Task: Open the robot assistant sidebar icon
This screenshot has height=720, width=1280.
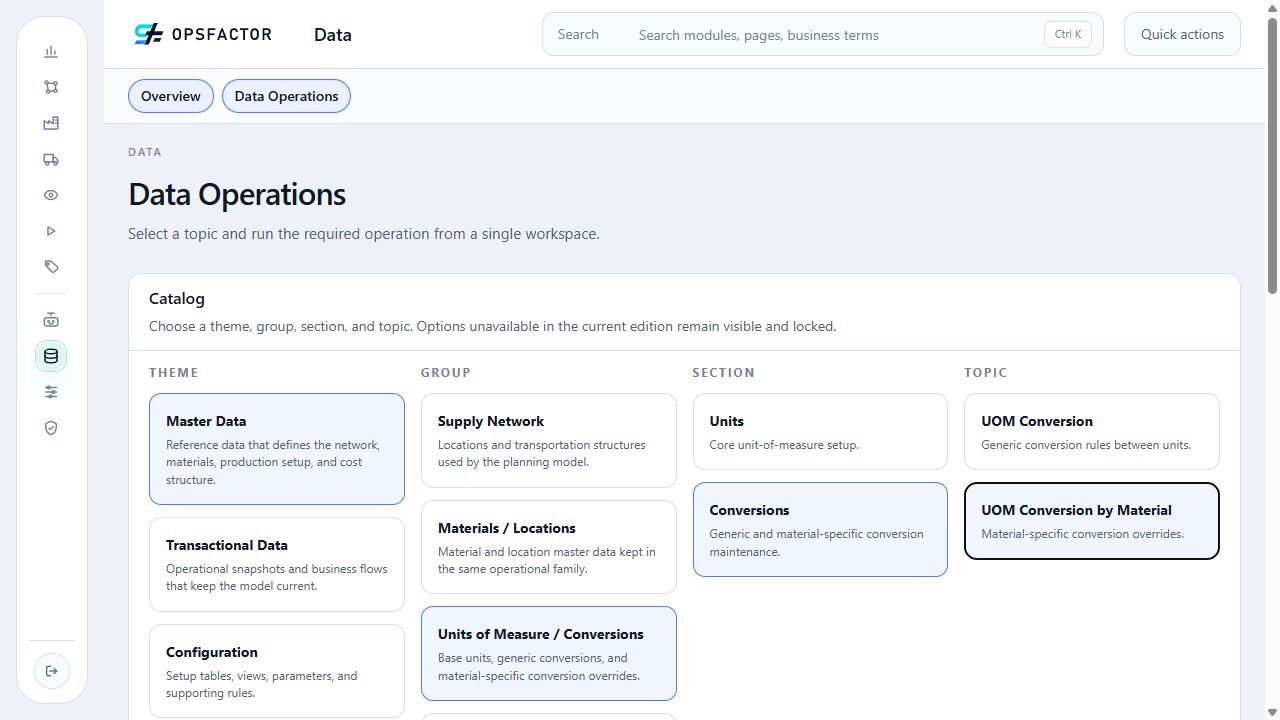Action: 51,320
